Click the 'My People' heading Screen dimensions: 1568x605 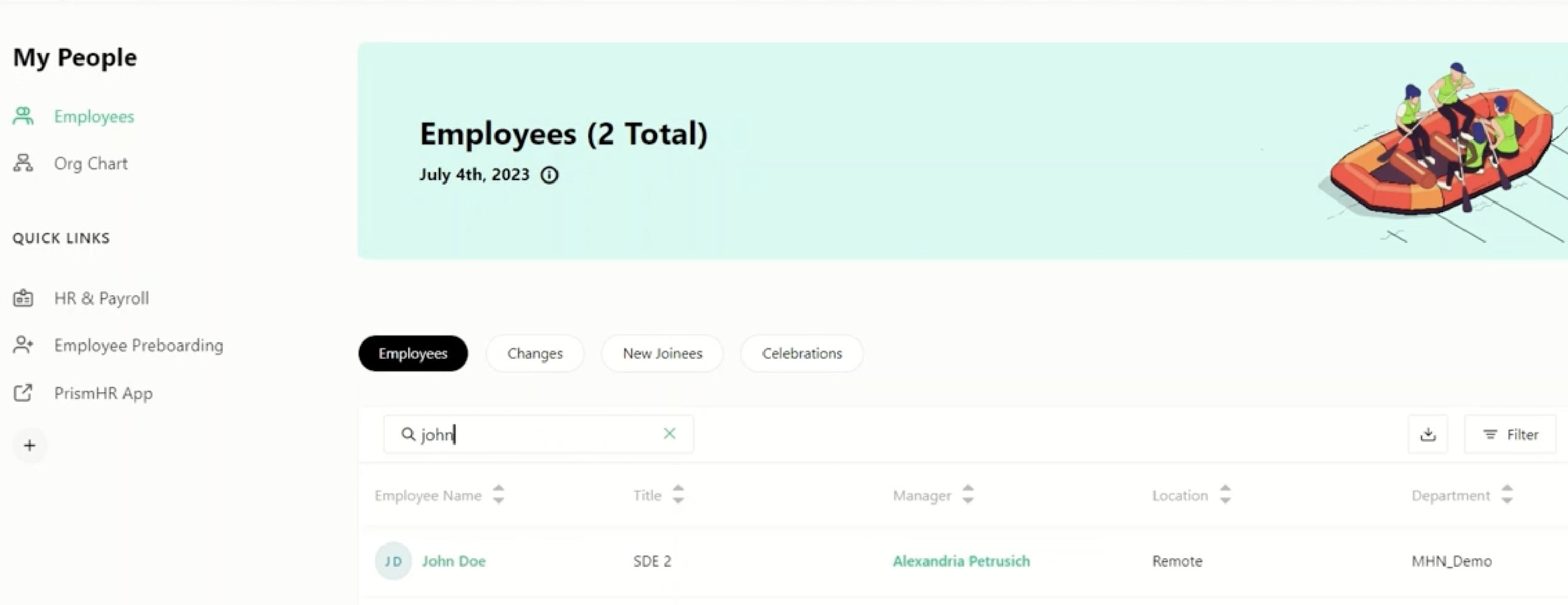pyautogui.click(x=75, y=58)
